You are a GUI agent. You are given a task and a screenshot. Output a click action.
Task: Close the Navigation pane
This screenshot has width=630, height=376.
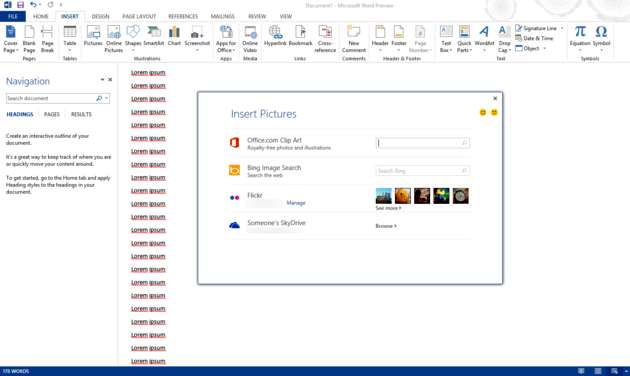point(110,80)
